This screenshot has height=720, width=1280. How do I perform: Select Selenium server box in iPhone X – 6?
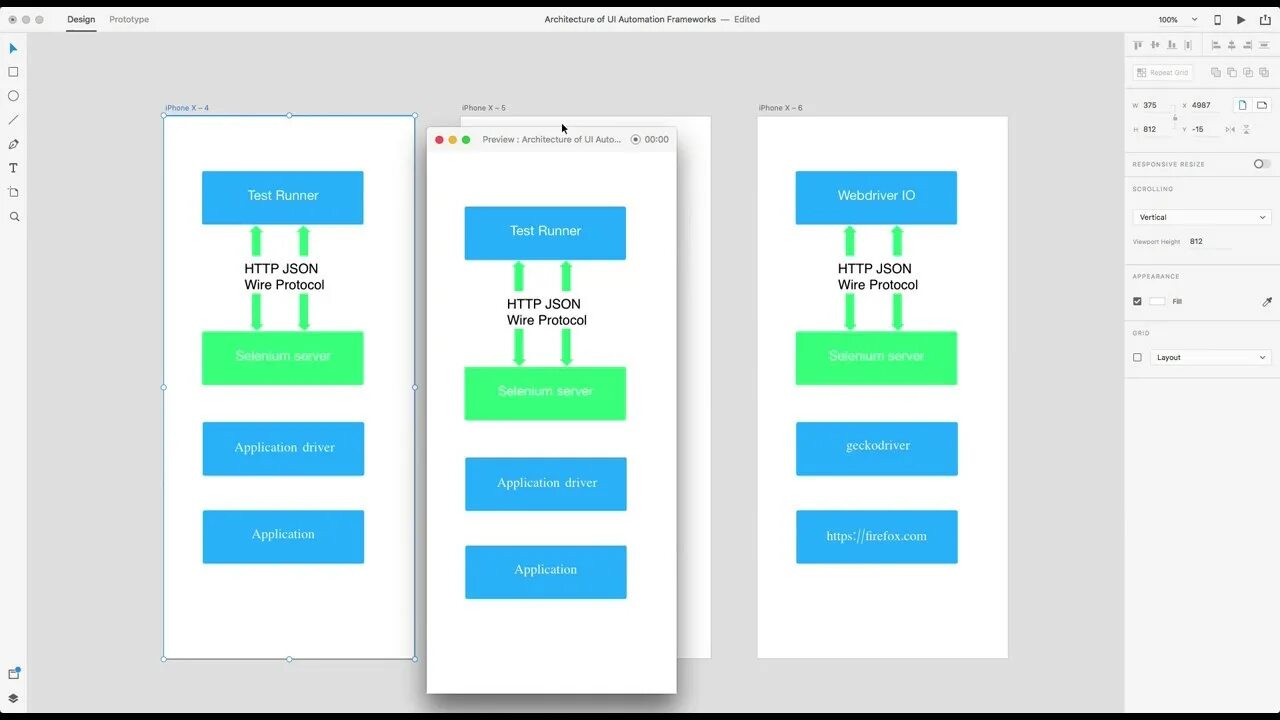(876, 358)
